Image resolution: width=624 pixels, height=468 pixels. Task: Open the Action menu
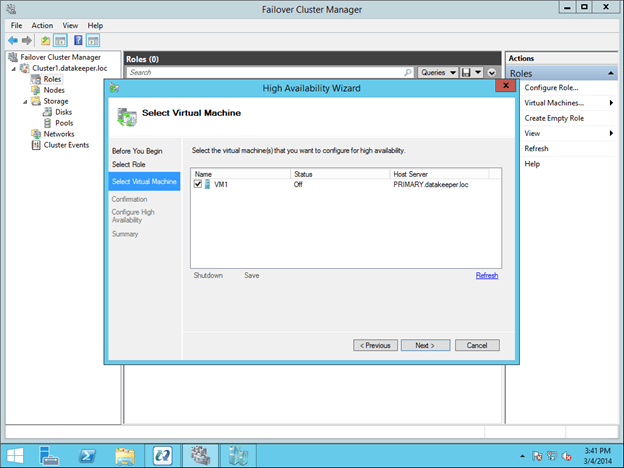pos(42,25)
